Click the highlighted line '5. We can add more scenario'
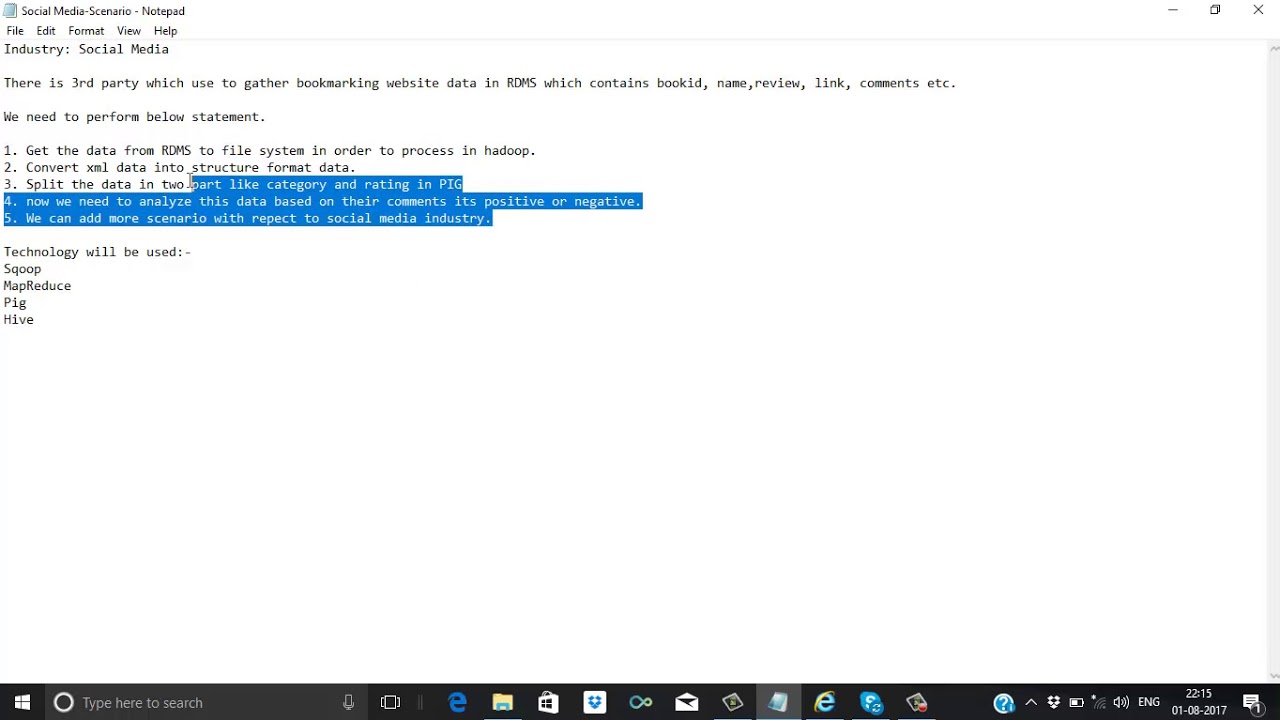Screen dimensions: 1280x720 click(x=247, y=218)
